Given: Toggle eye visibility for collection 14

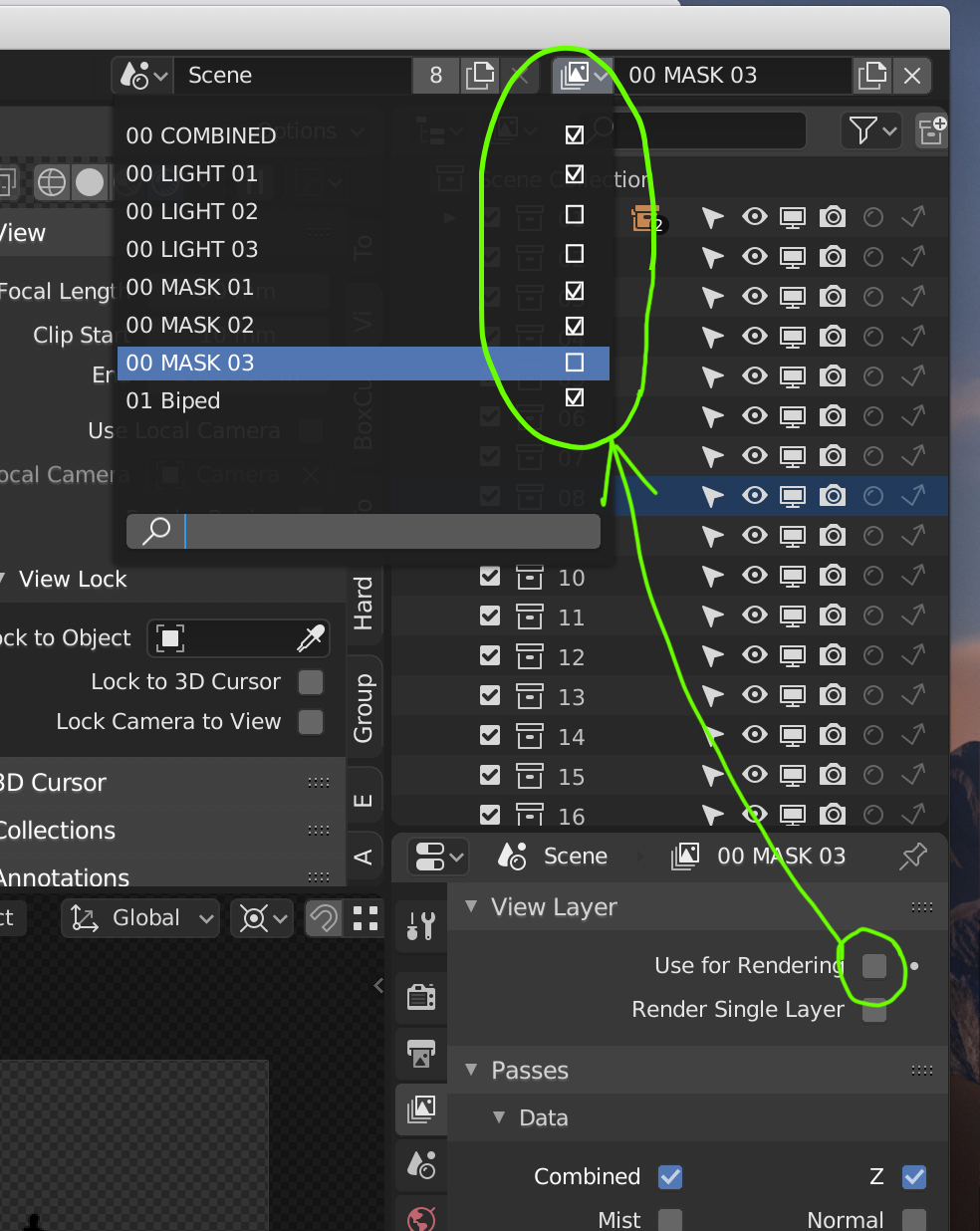Looking at the screenshot, I should pyautogui.click(x=754, y=735).
